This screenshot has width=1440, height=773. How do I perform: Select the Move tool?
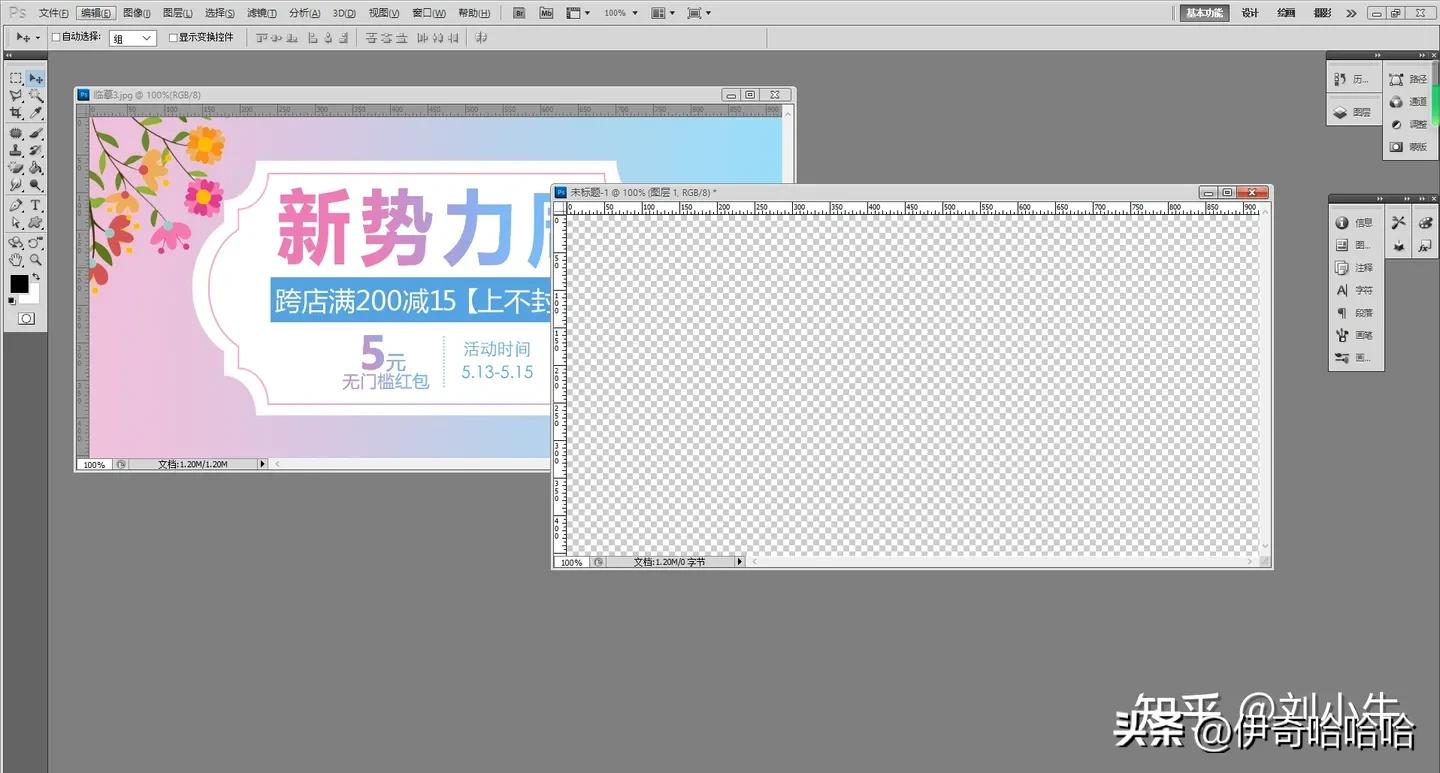pos(35,77)
